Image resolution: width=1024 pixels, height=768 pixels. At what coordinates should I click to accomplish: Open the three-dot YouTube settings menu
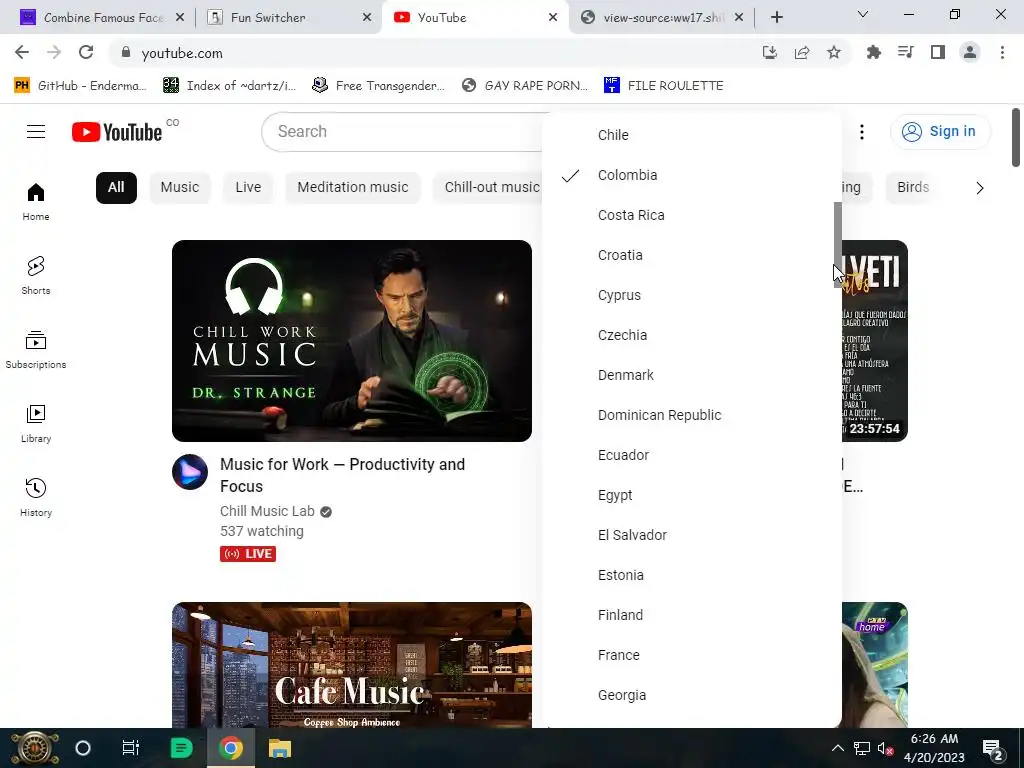pos(862,132)
